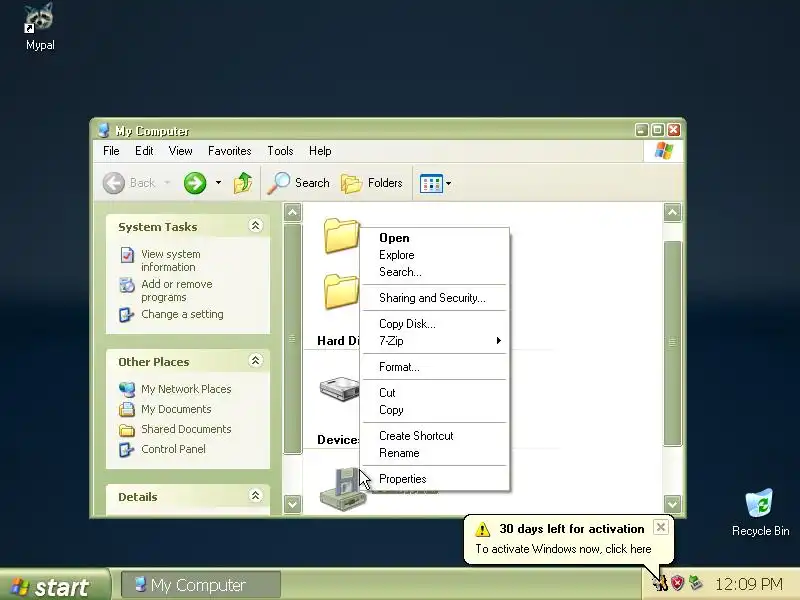Choose Copy Disk... in context menu

tap(435, 324)
